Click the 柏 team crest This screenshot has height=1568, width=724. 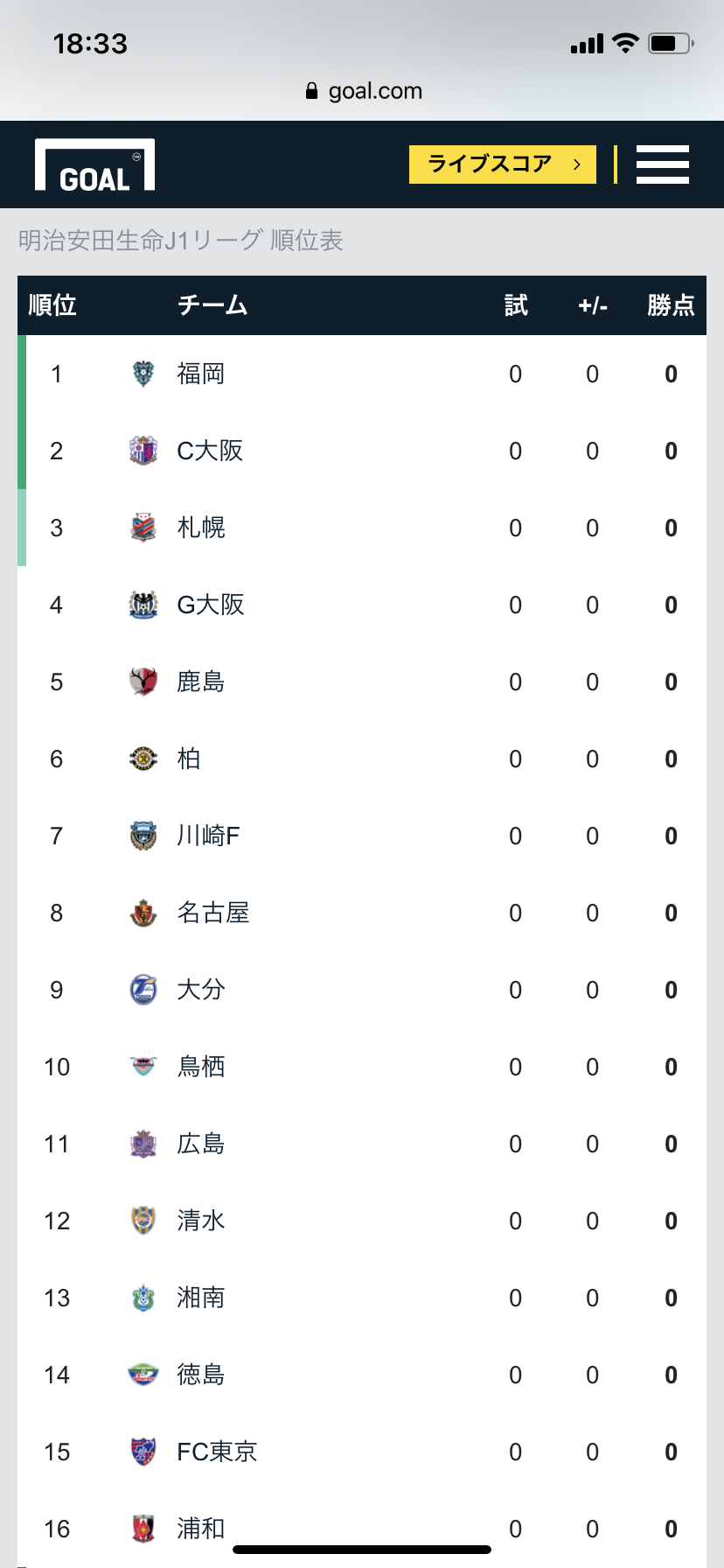[143, 759]
